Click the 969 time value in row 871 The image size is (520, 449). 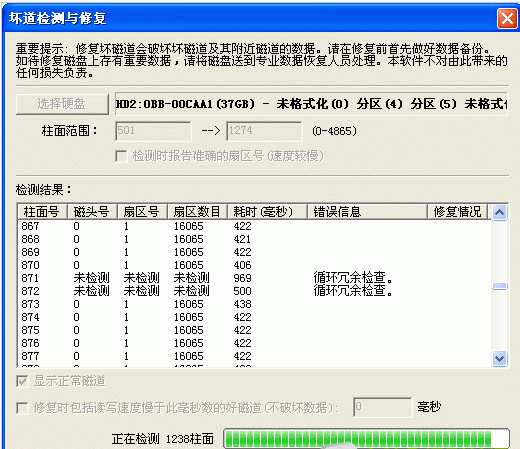click(242, 278)
